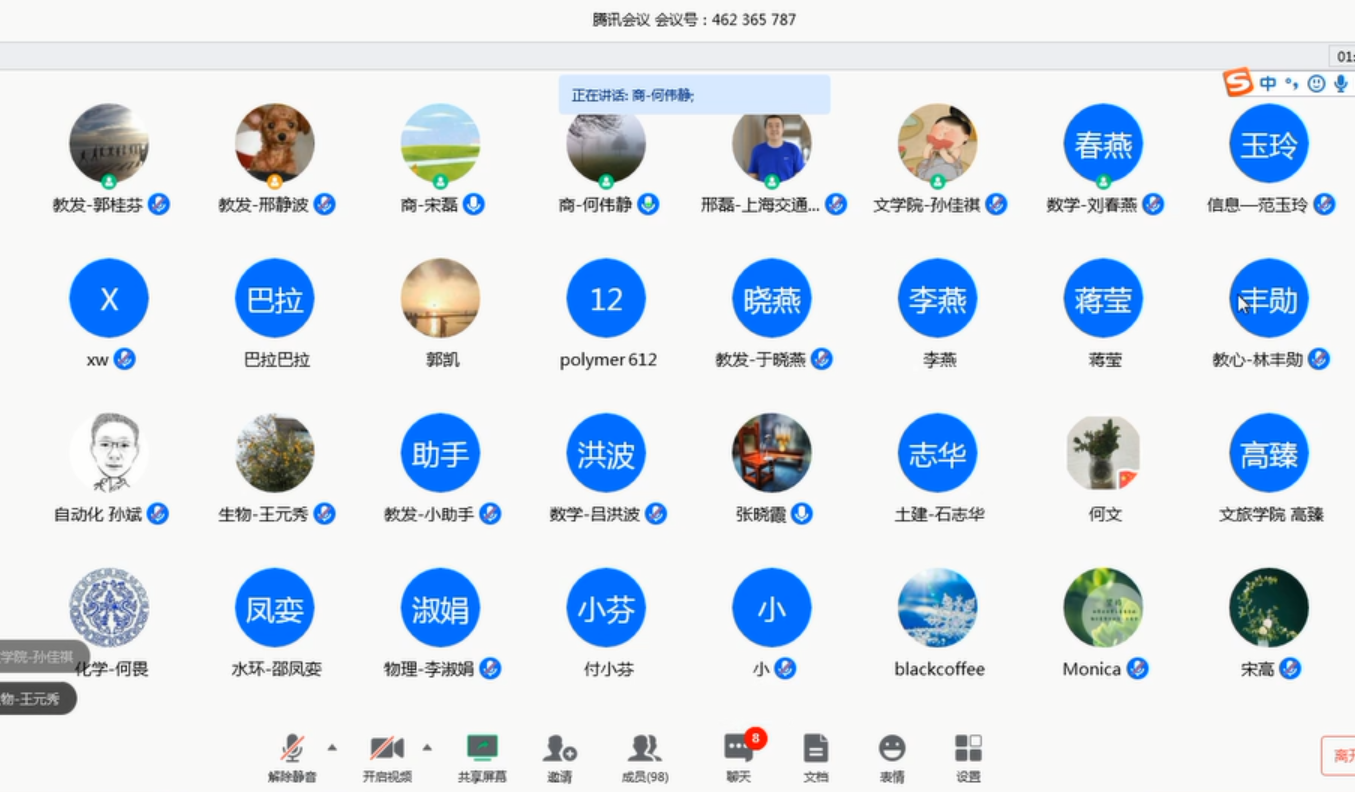The width and height of the screenshot is (1355, 792).
Task: Click the Sogou input method S logo
Action: point(1238,83)
